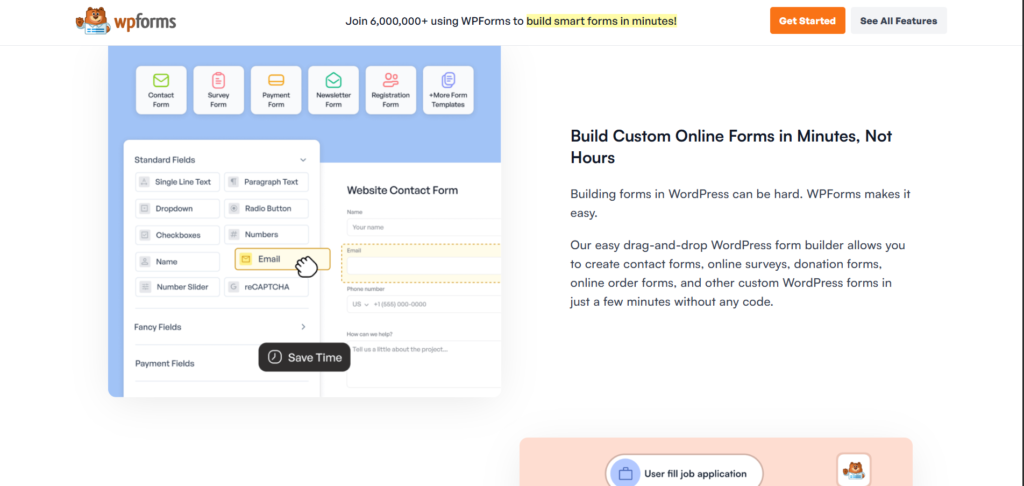The image size is (1024, 486).
Task: Click the clock icon in Save Time
Action: click(275, 357)
